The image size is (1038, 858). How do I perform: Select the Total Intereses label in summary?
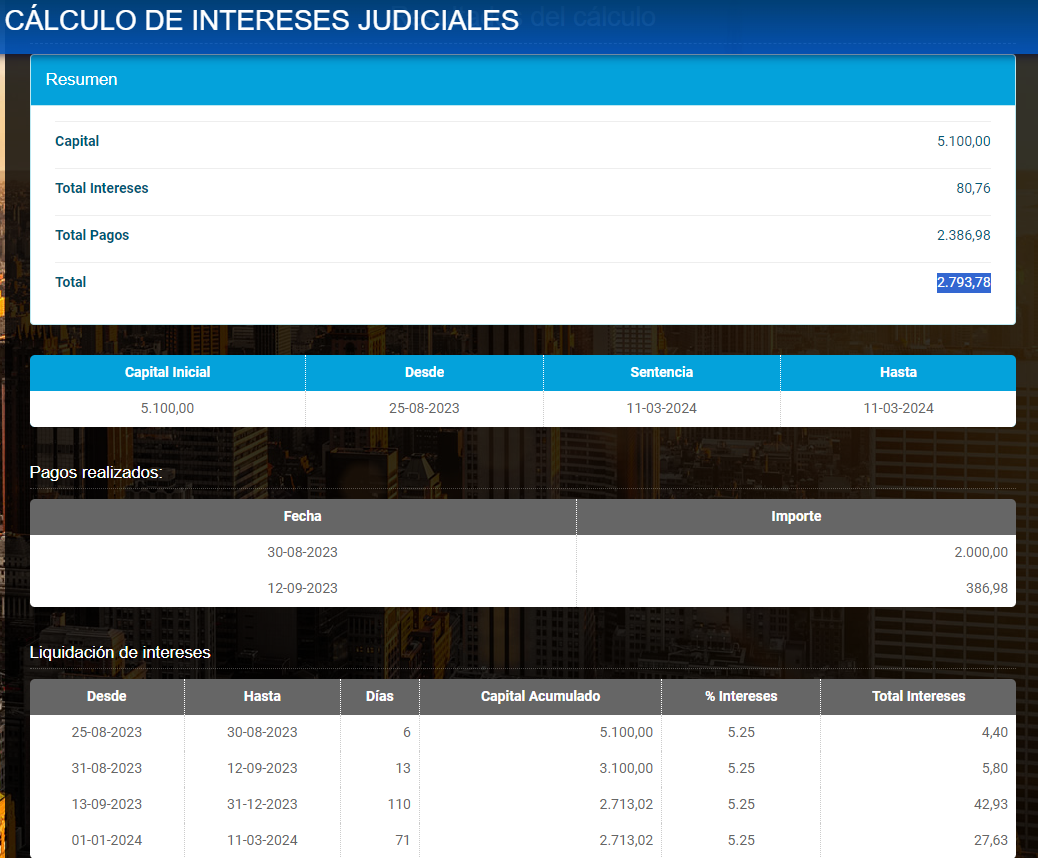(x=102, y=188)
